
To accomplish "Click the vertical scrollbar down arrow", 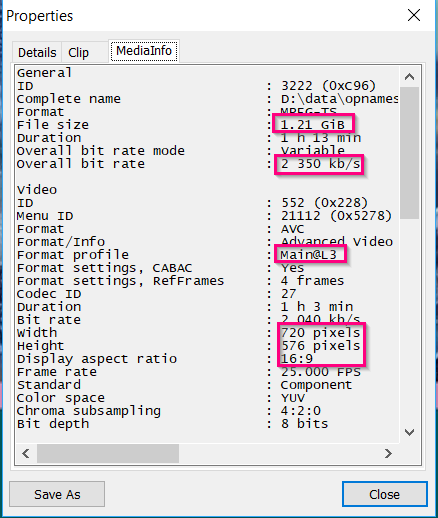I will (409, 433).
